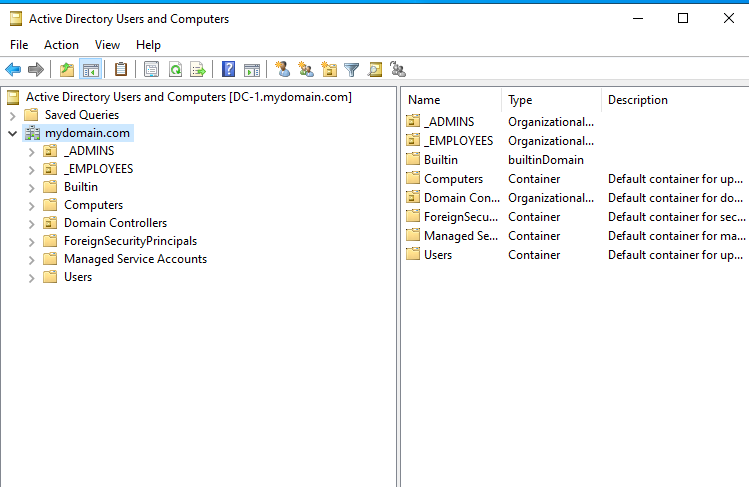The width and height of the screenshot is (749, 487).
Task: Maximize the Active Directory window
Action: click(683, 18)
